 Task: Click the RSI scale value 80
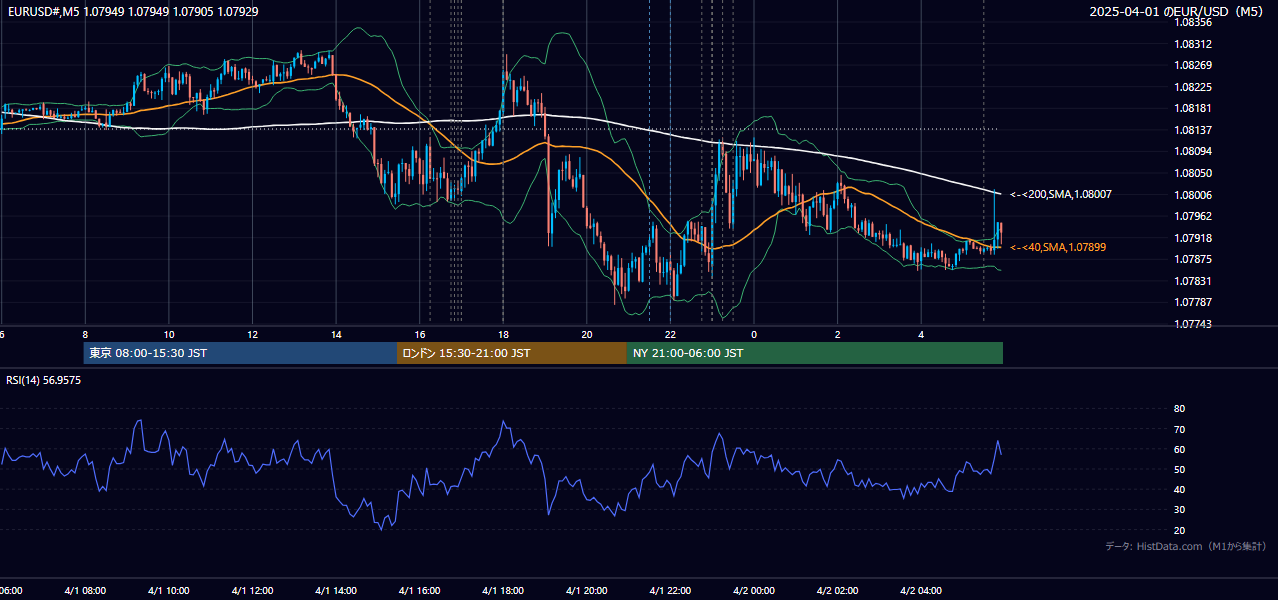click(1179, 409)
